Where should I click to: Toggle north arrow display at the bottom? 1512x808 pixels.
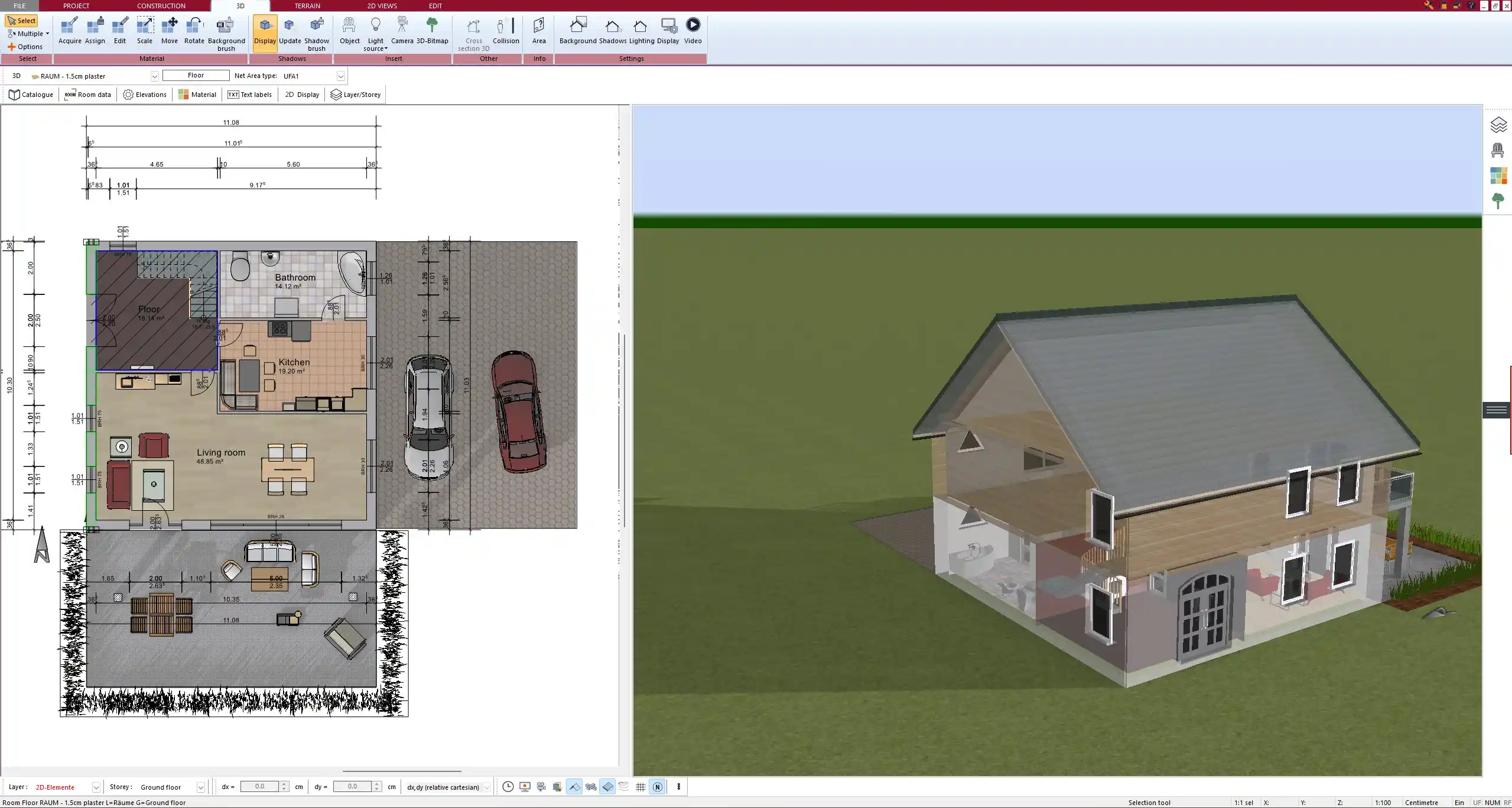[x=658, y=787]
